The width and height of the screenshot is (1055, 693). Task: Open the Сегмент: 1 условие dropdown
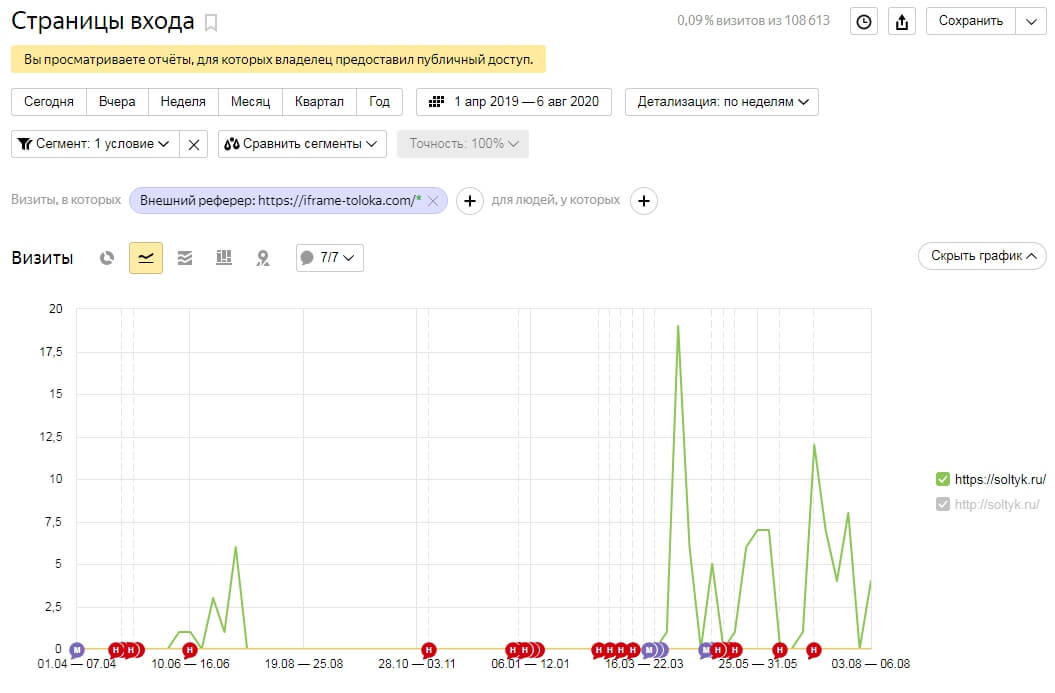(x=96, y=144)
